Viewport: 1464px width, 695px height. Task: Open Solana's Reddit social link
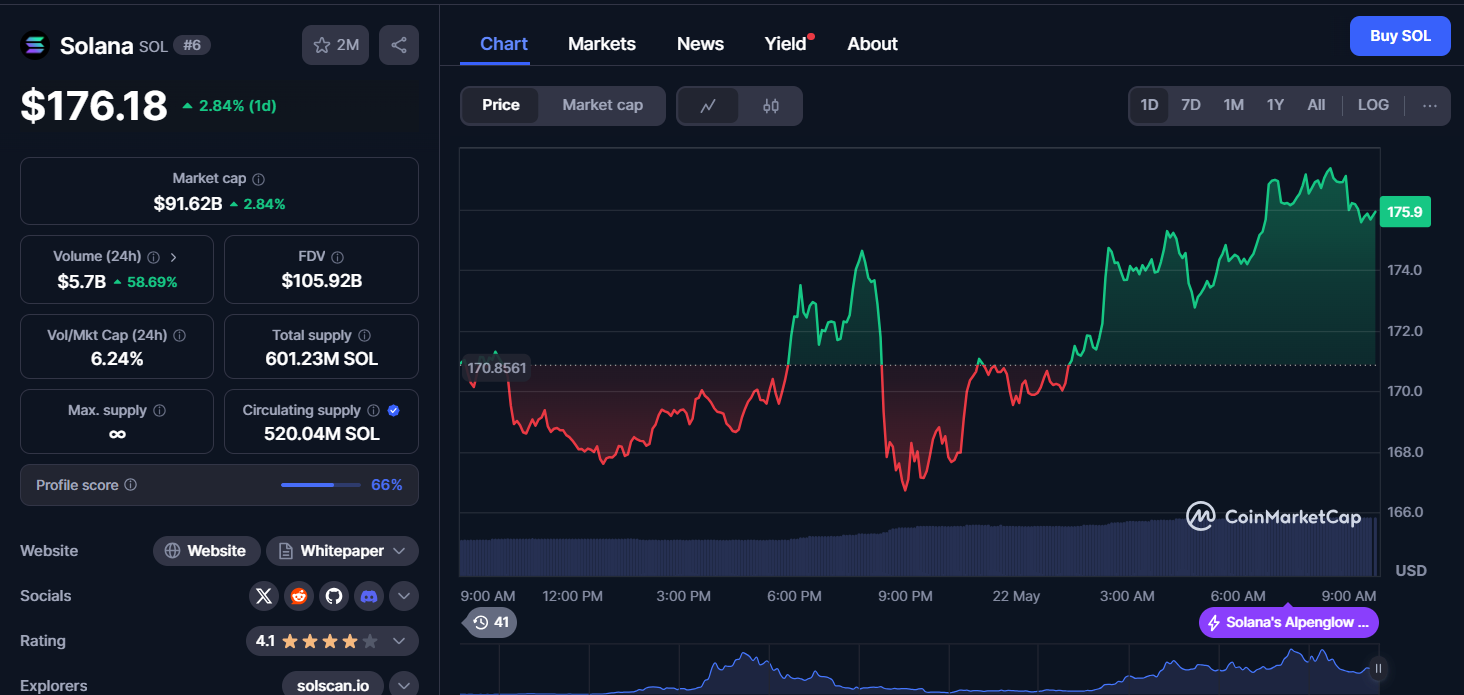click(x=299, y=597)
